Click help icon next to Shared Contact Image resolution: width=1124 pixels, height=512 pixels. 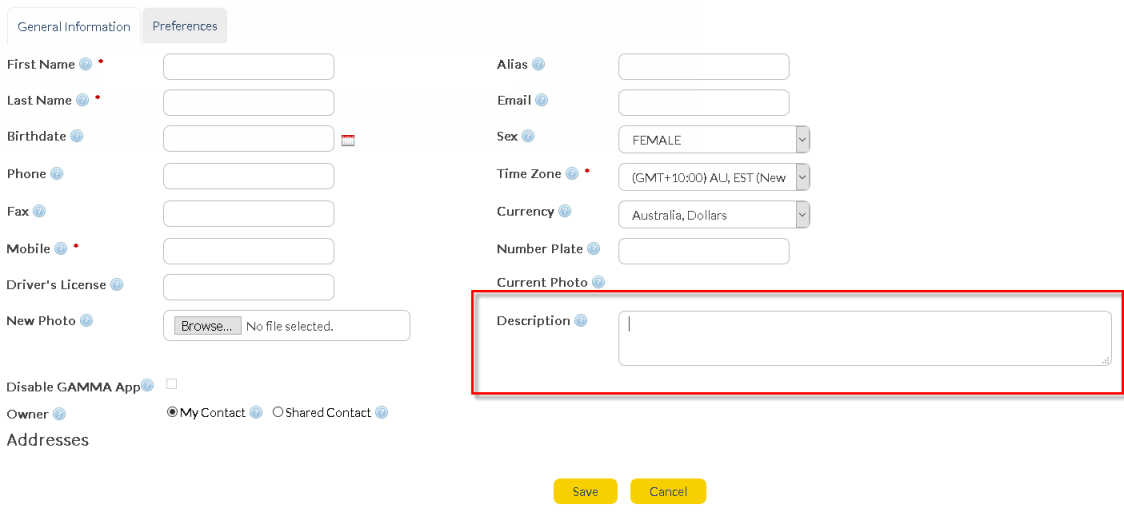click(381, 413)
